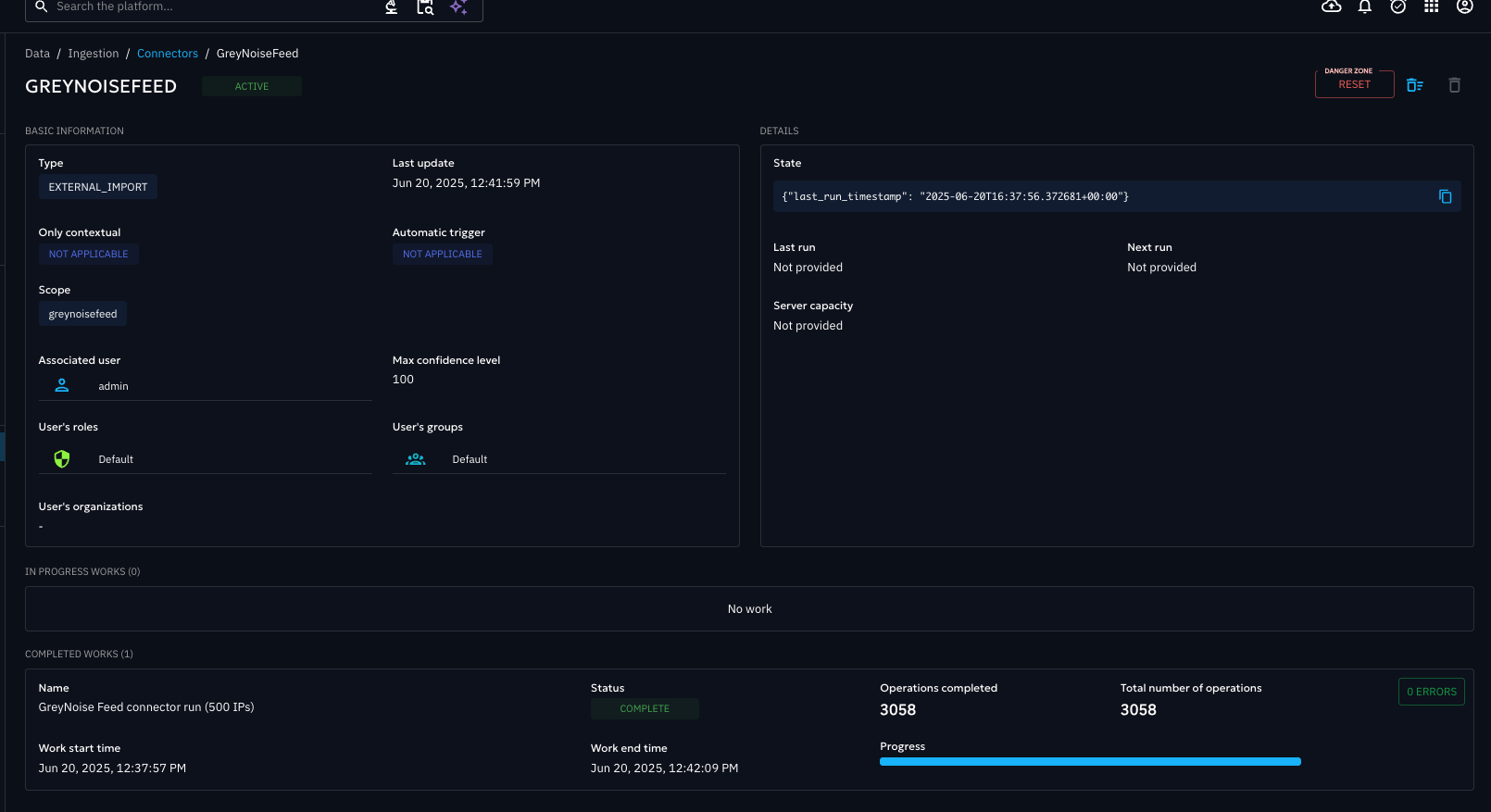The height and width of the screenshot is (812, 1491).
Task: Click the GreyNoiseFeed breadcrumb text
Action: click(x=257, y=54)
